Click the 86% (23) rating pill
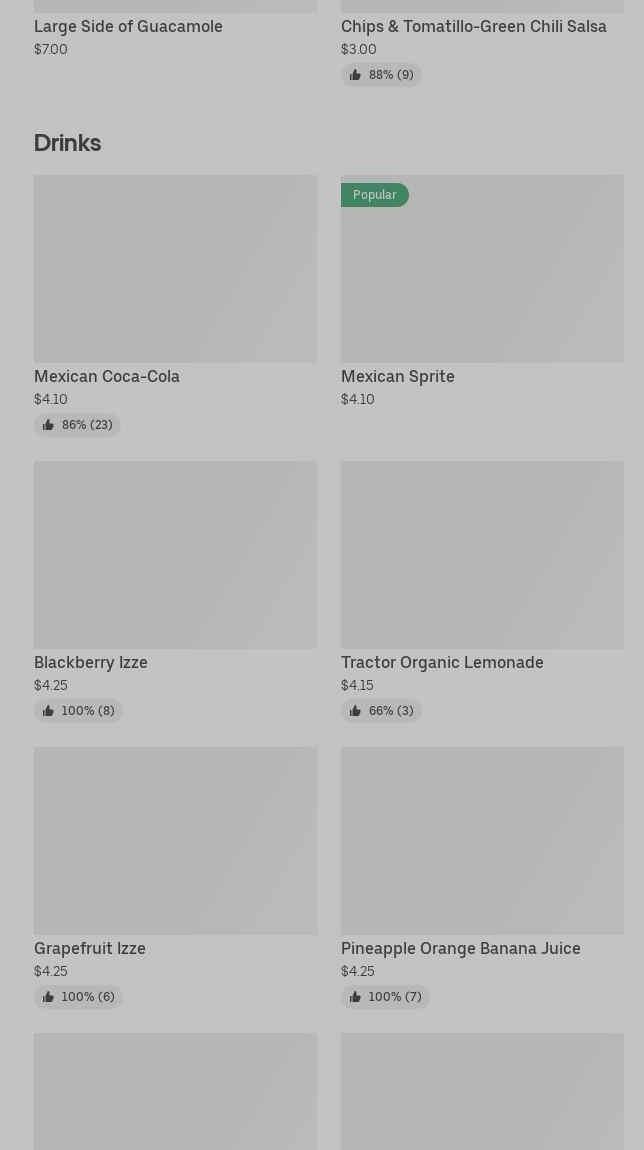 78,425
